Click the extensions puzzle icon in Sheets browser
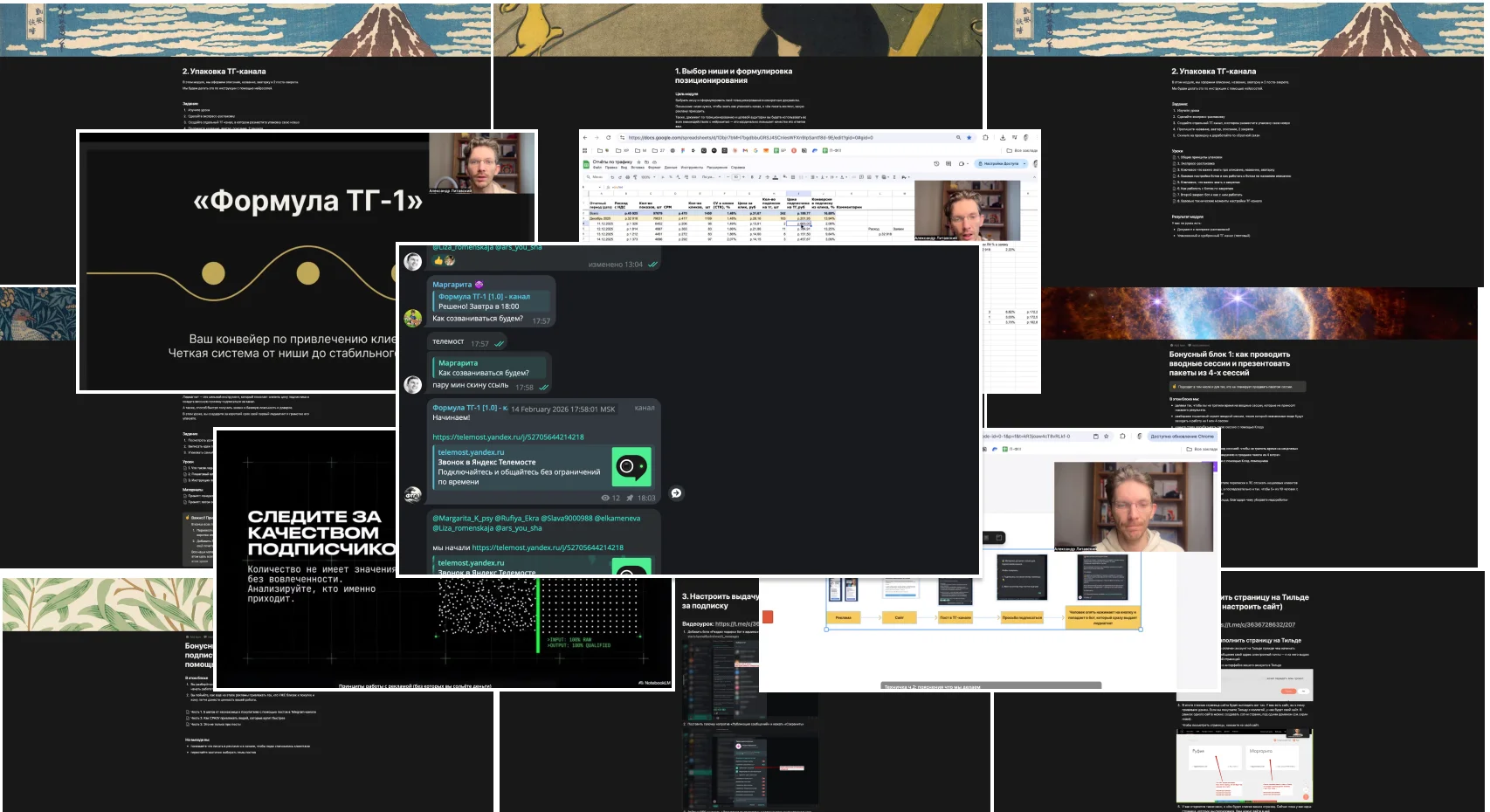This screenshot has height=812, width=1490. click(985, 138)
